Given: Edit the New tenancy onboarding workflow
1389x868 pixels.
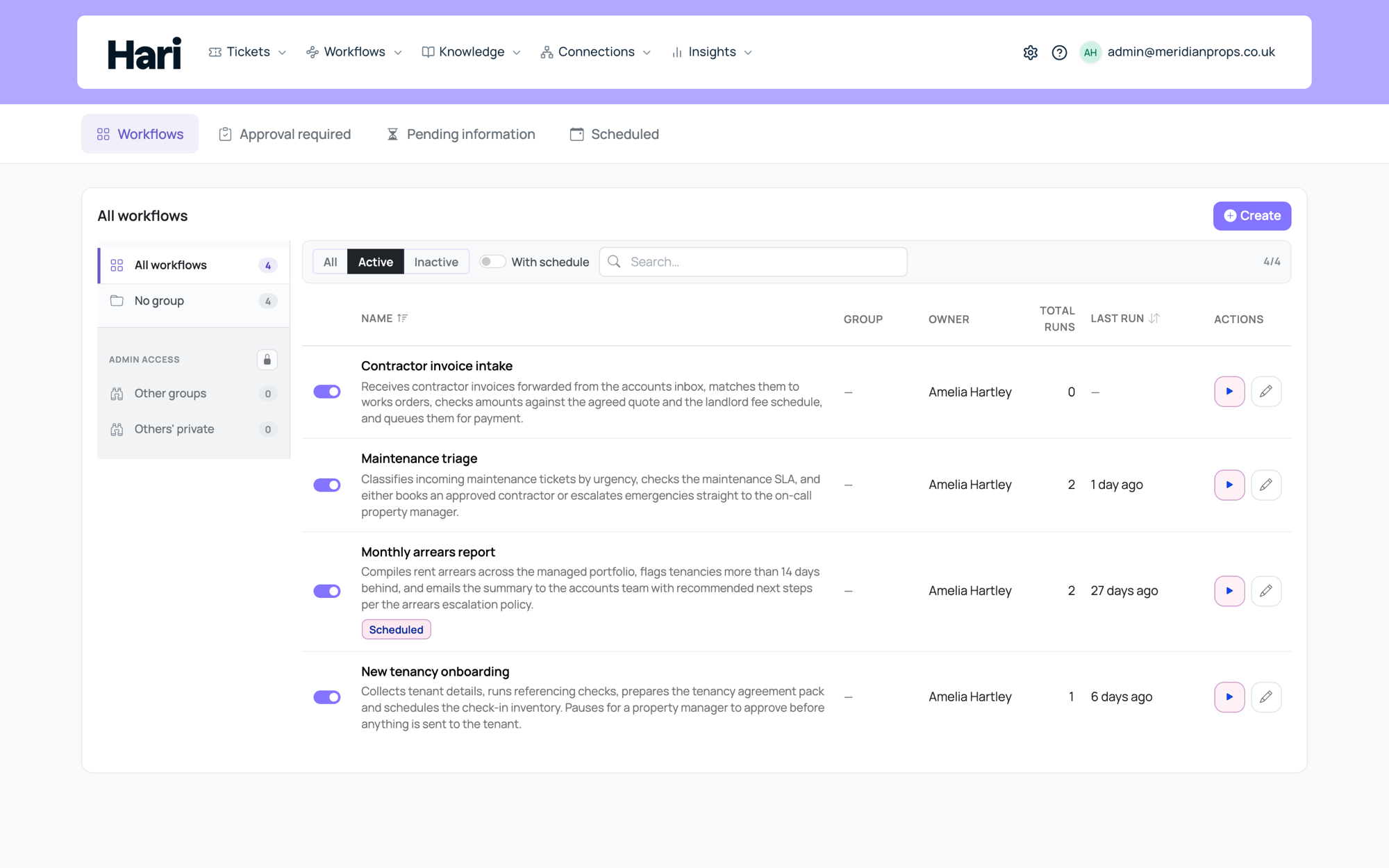Looking at the screenshot, I should pyautogui.click(x=1266, y=696).
